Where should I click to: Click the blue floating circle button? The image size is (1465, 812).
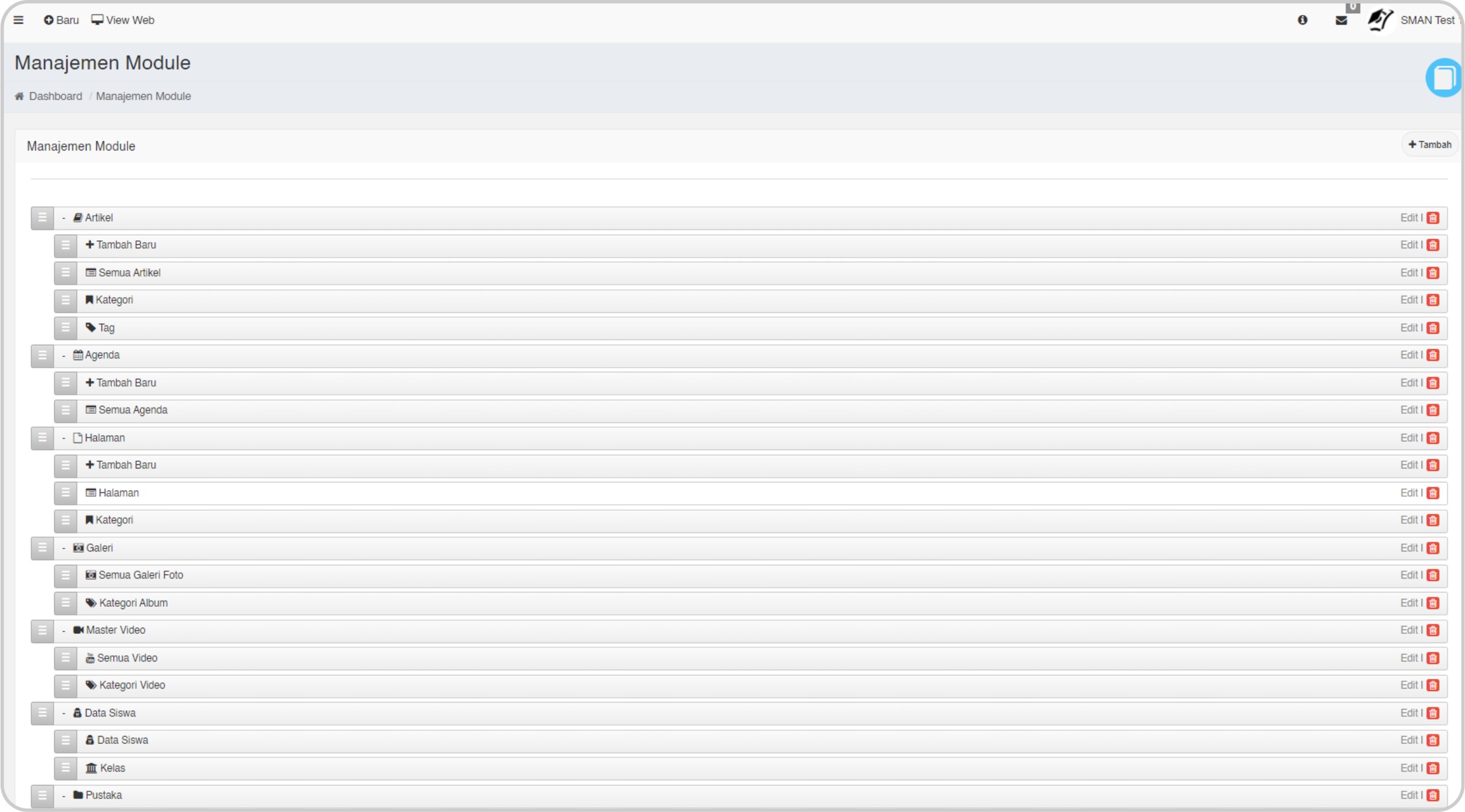coord(1443,78)
